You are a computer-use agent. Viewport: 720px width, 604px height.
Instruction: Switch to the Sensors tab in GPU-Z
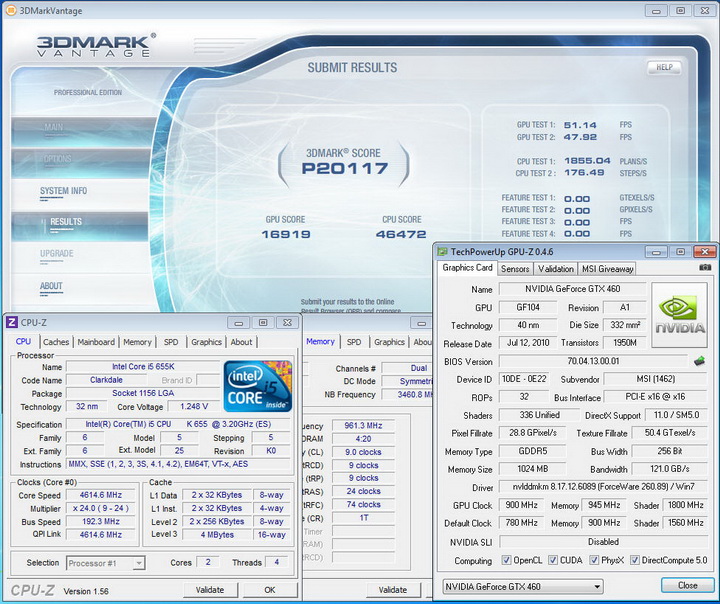[x=515, y=269]
